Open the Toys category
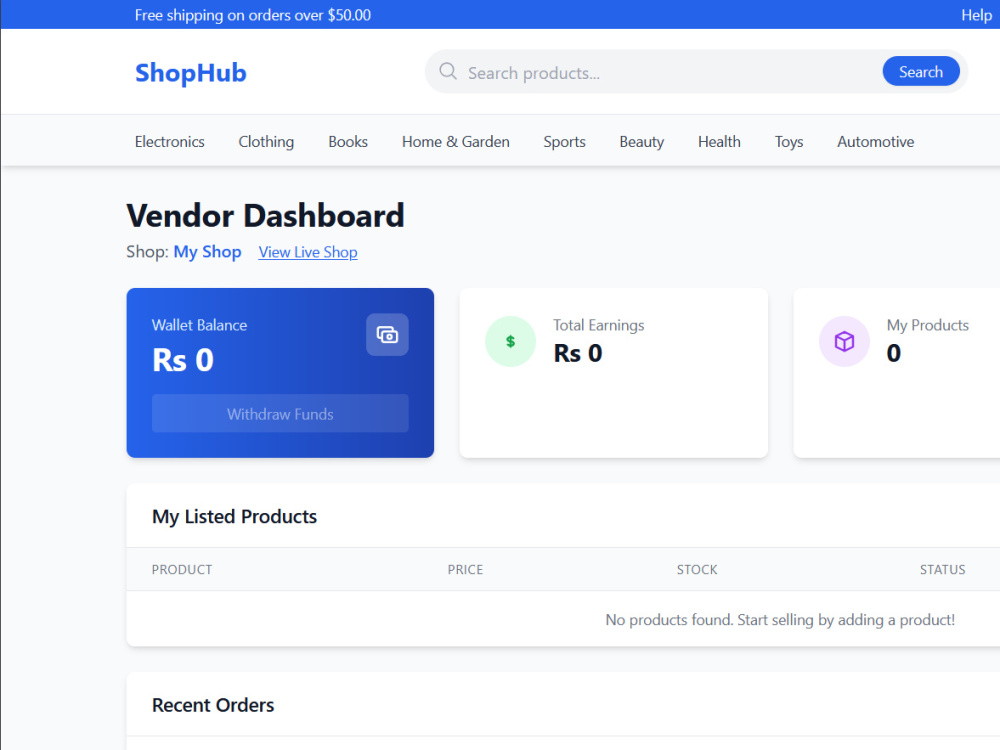 [788, 142]
